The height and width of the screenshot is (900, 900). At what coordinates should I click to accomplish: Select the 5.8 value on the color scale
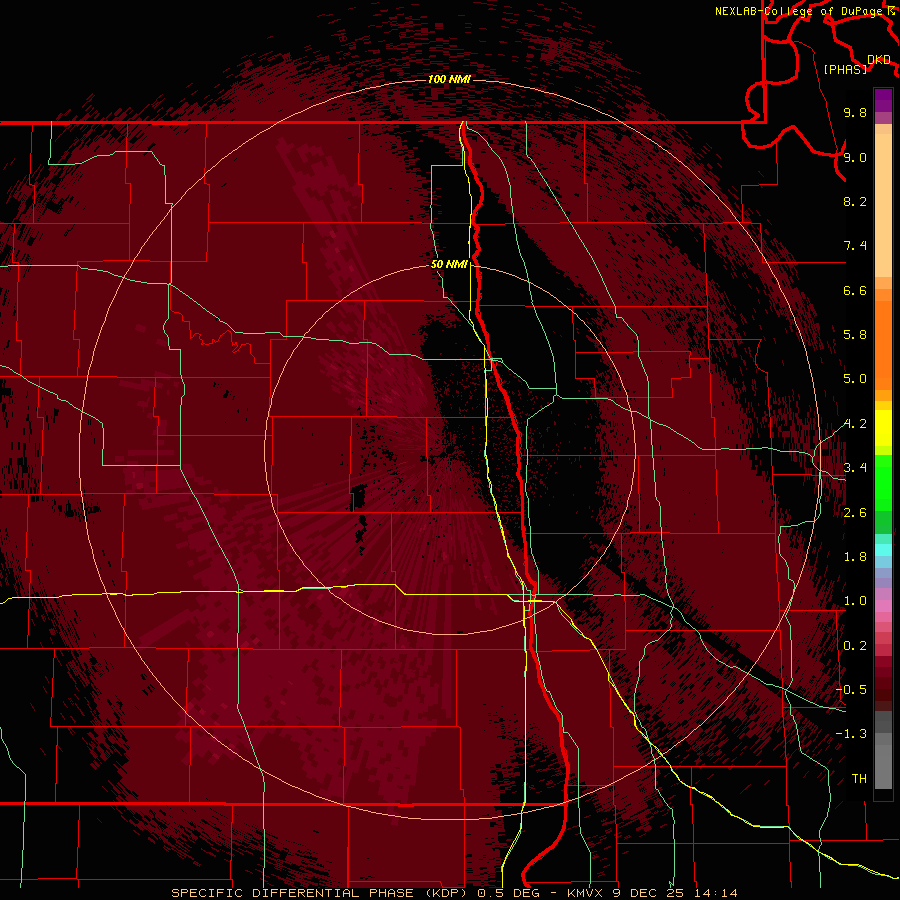point(855,335)
